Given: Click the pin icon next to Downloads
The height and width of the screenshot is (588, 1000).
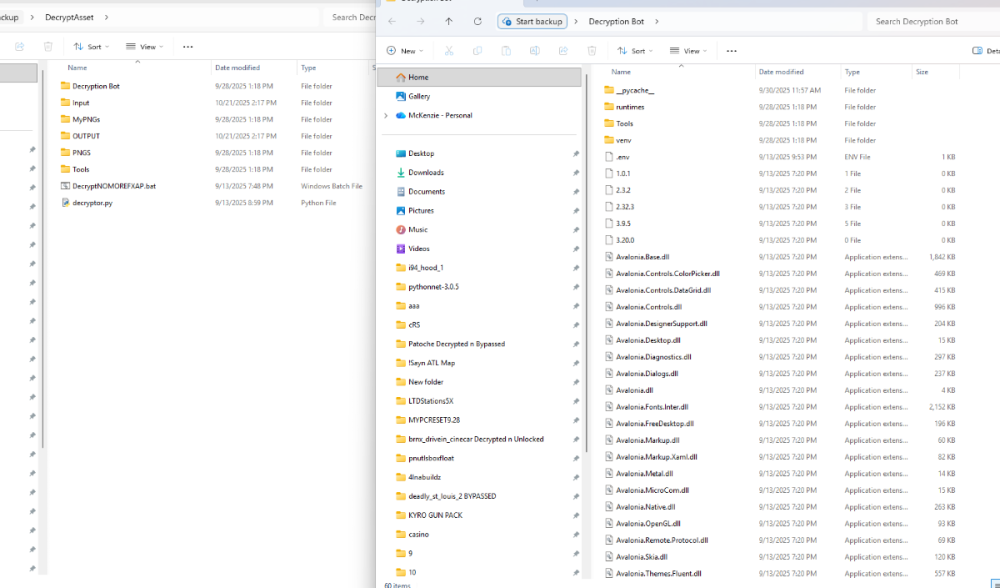Looking at the screenshot, I should point(575,173).
